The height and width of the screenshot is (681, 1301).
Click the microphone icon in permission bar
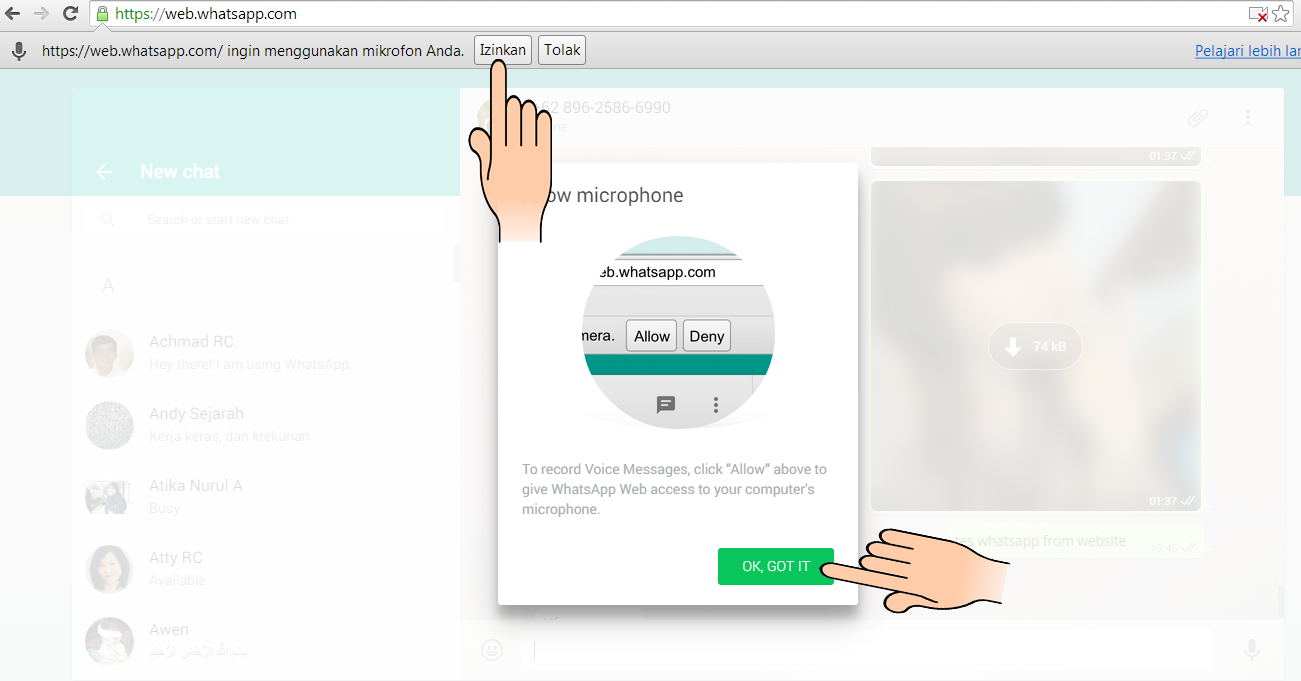(x=18, y=50)
